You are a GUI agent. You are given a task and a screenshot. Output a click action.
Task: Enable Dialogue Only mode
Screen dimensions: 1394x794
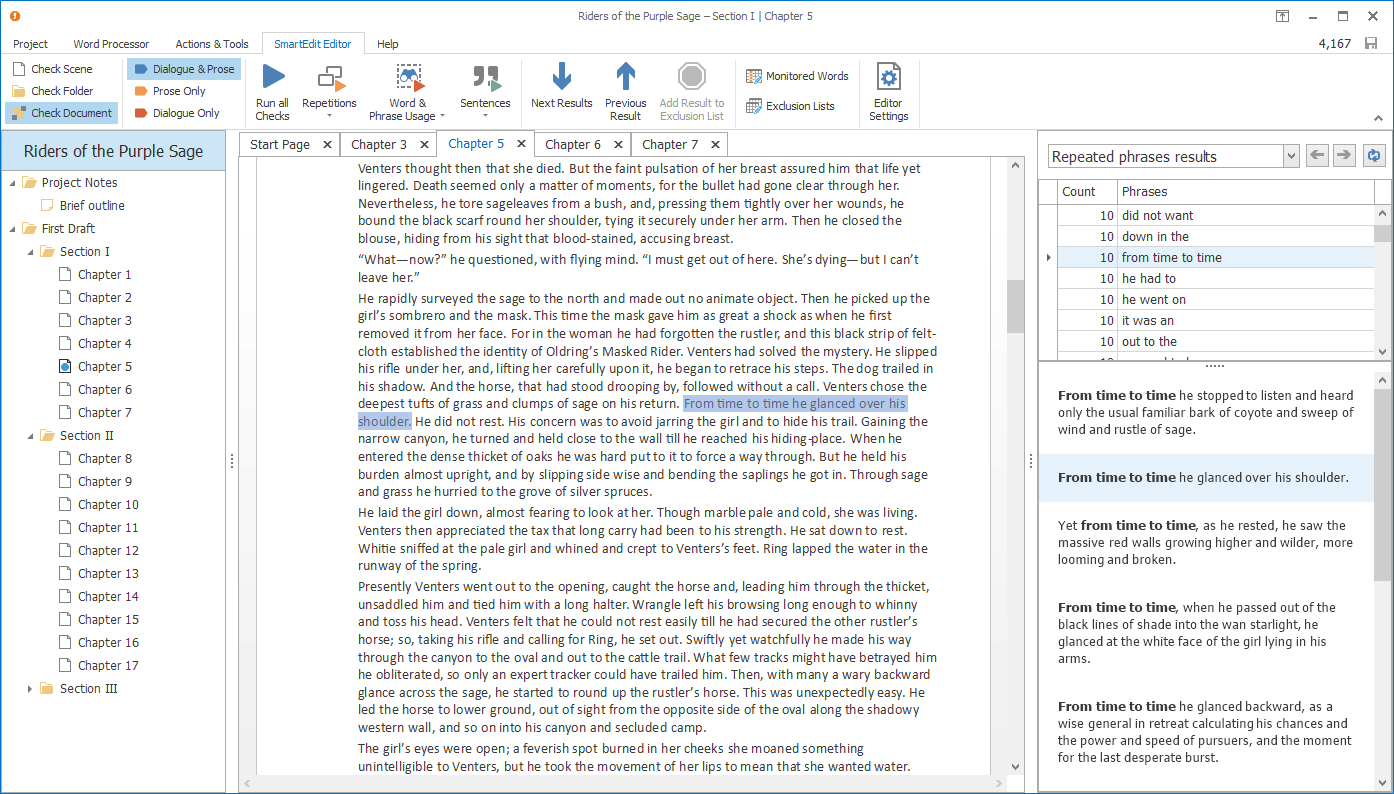(180, 112)
